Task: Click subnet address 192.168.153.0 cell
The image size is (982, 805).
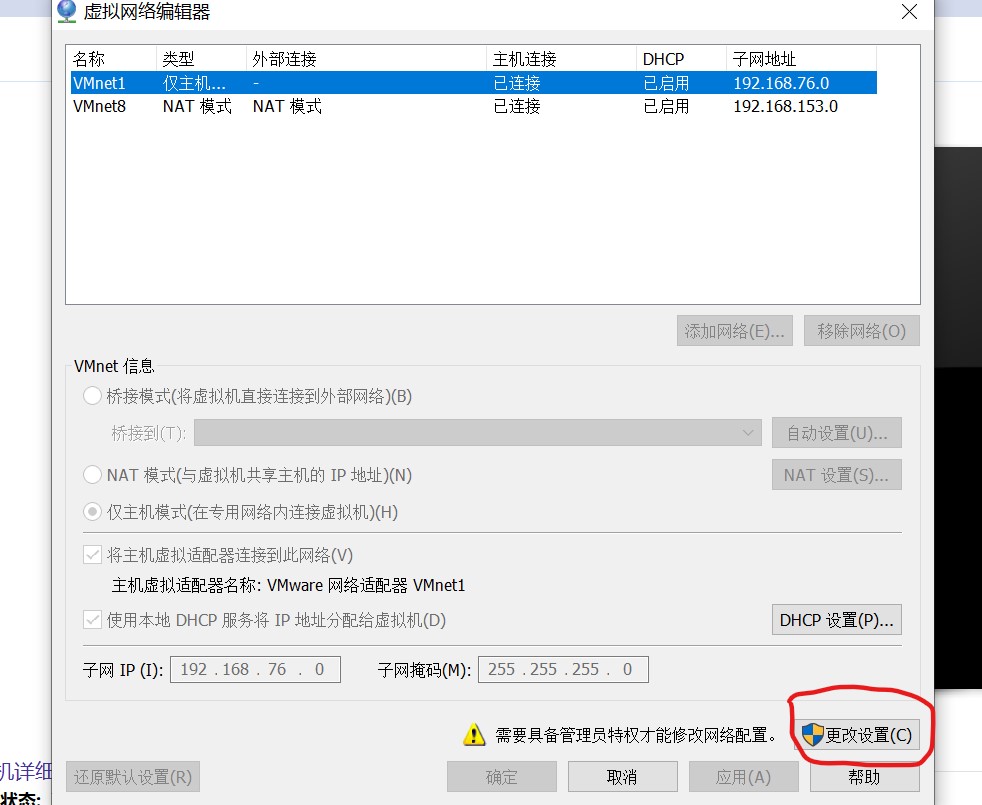Action: pyautogui.click(x=785, y=106)
